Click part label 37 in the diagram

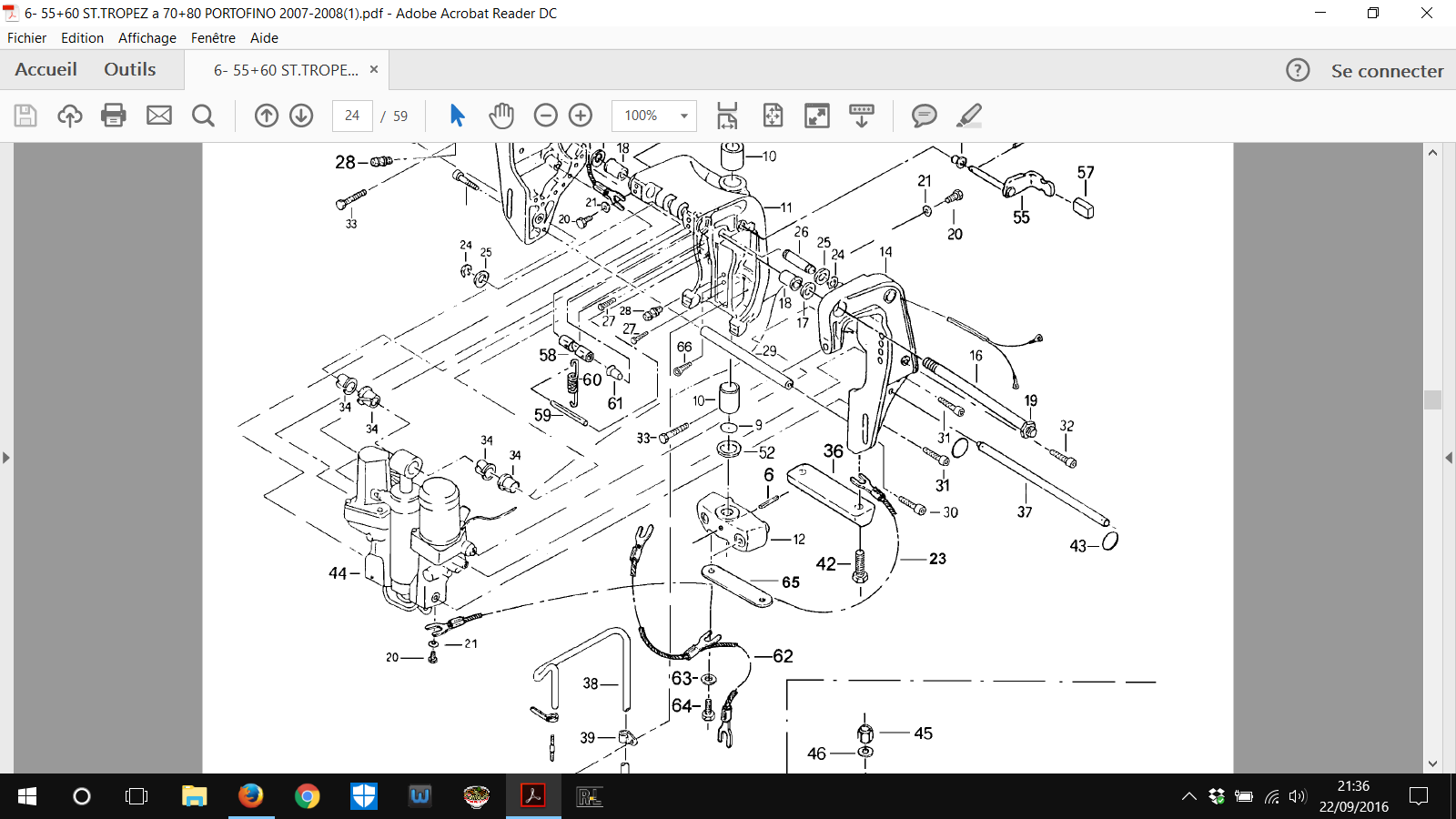[x=1025, y=512]
